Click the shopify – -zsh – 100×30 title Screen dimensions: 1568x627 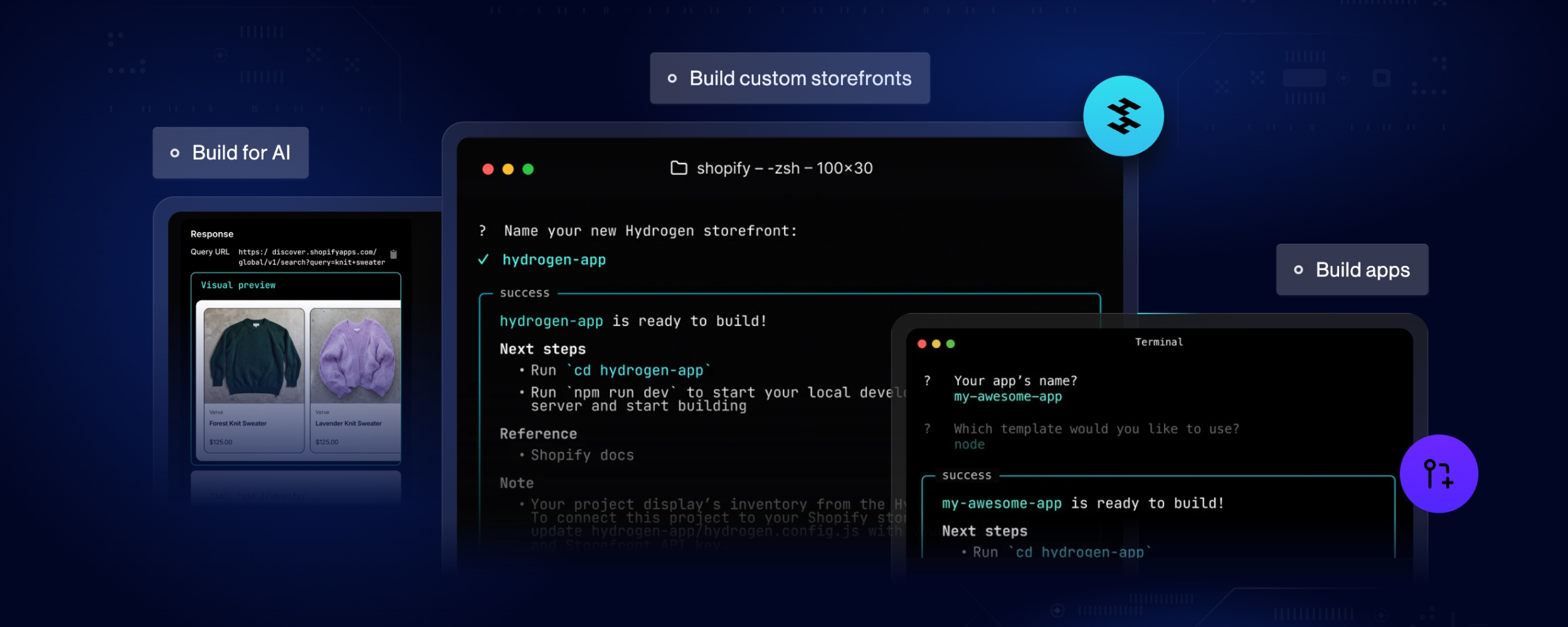785,168
